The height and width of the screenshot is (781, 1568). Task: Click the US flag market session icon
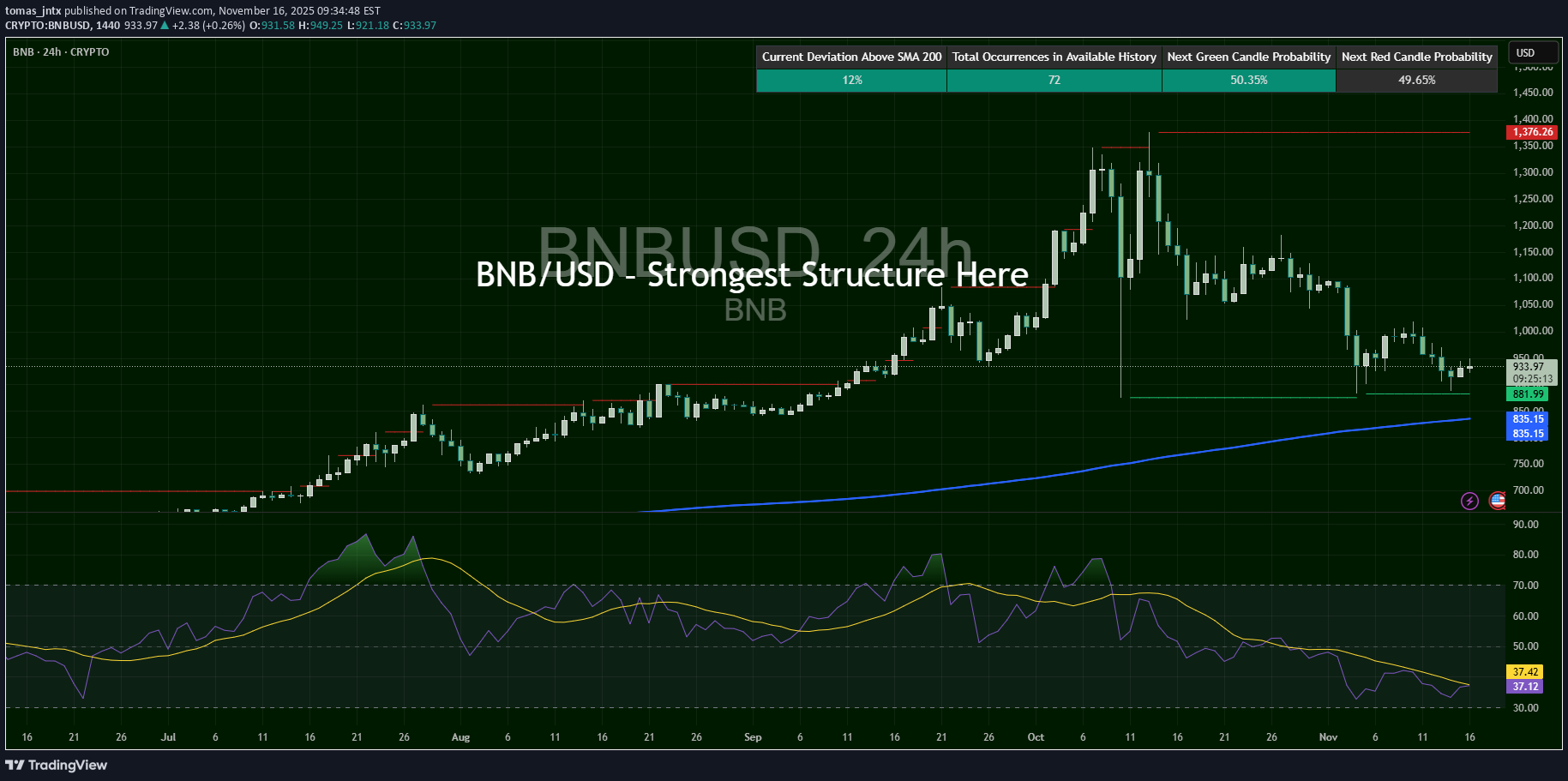pyautogui.click(x=1498, y=501)
